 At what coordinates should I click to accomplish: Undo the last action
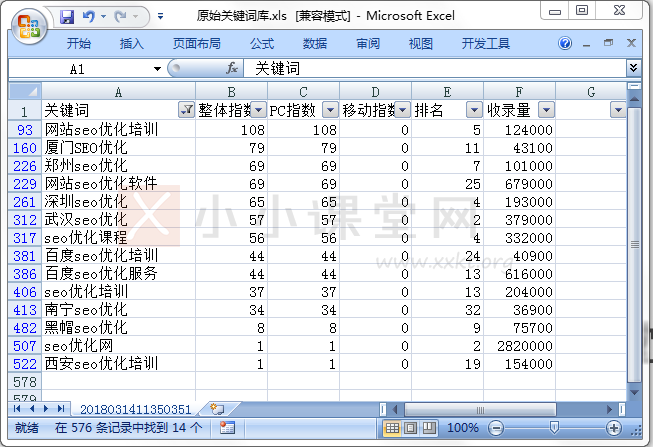pyautogui.click(x=88, y=17)
